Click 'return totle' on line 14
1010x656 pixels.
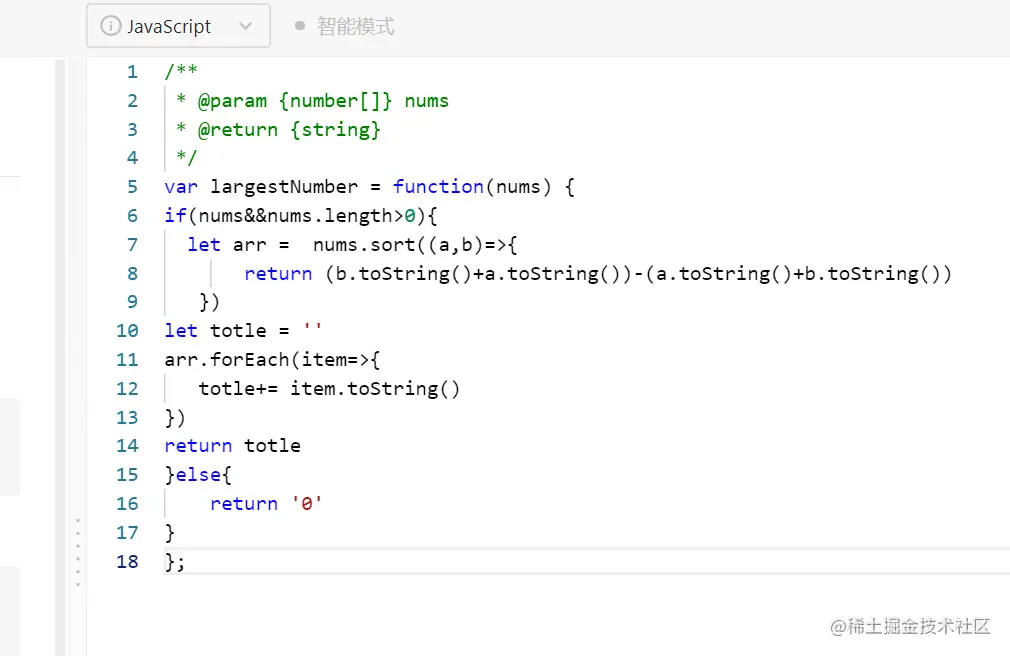click(x=233, y=446)
